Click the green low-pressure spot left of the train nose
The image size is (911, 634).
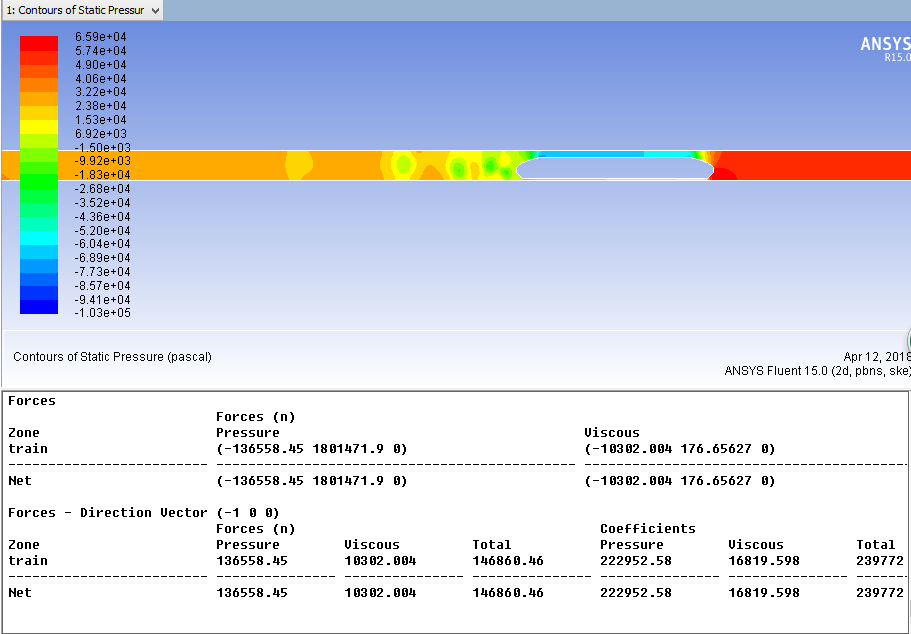click(490, 165)
